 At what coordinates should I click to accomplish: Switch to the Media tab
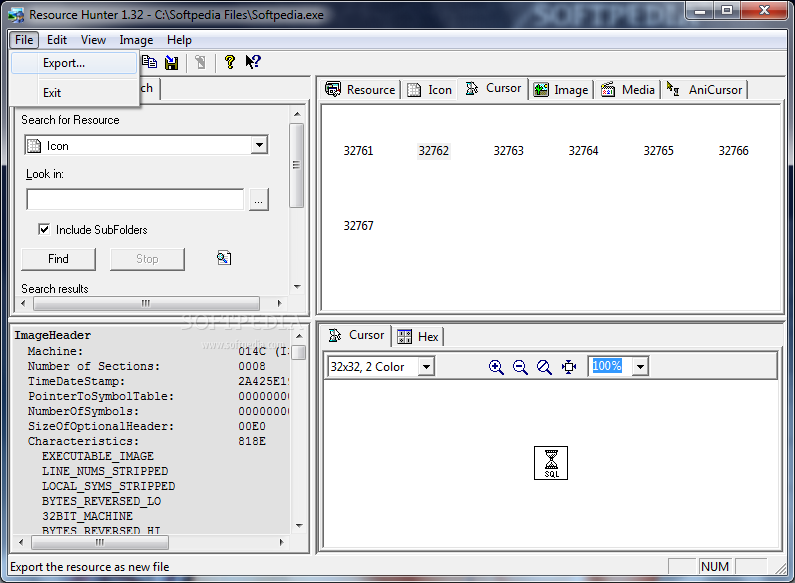point(628,90)
